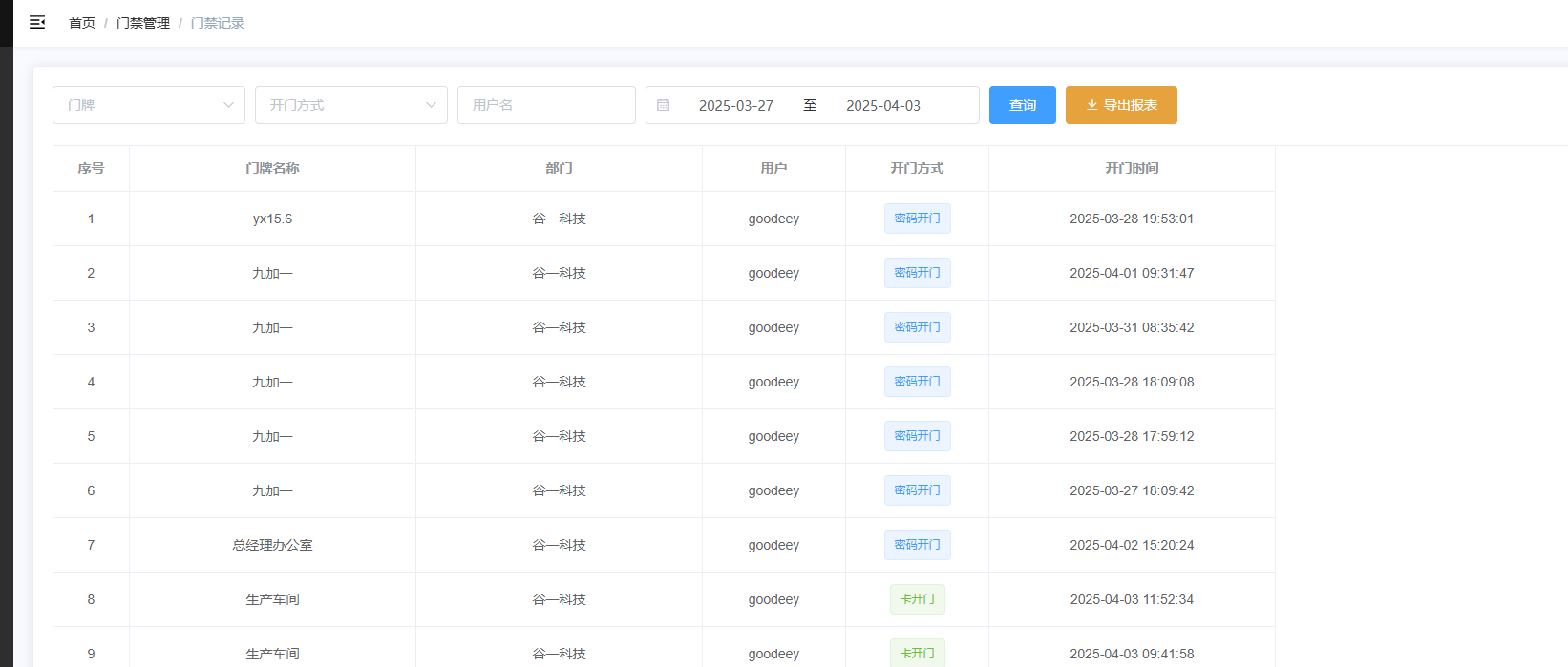Expand the 开门方式 dropdown

(351, 105)
